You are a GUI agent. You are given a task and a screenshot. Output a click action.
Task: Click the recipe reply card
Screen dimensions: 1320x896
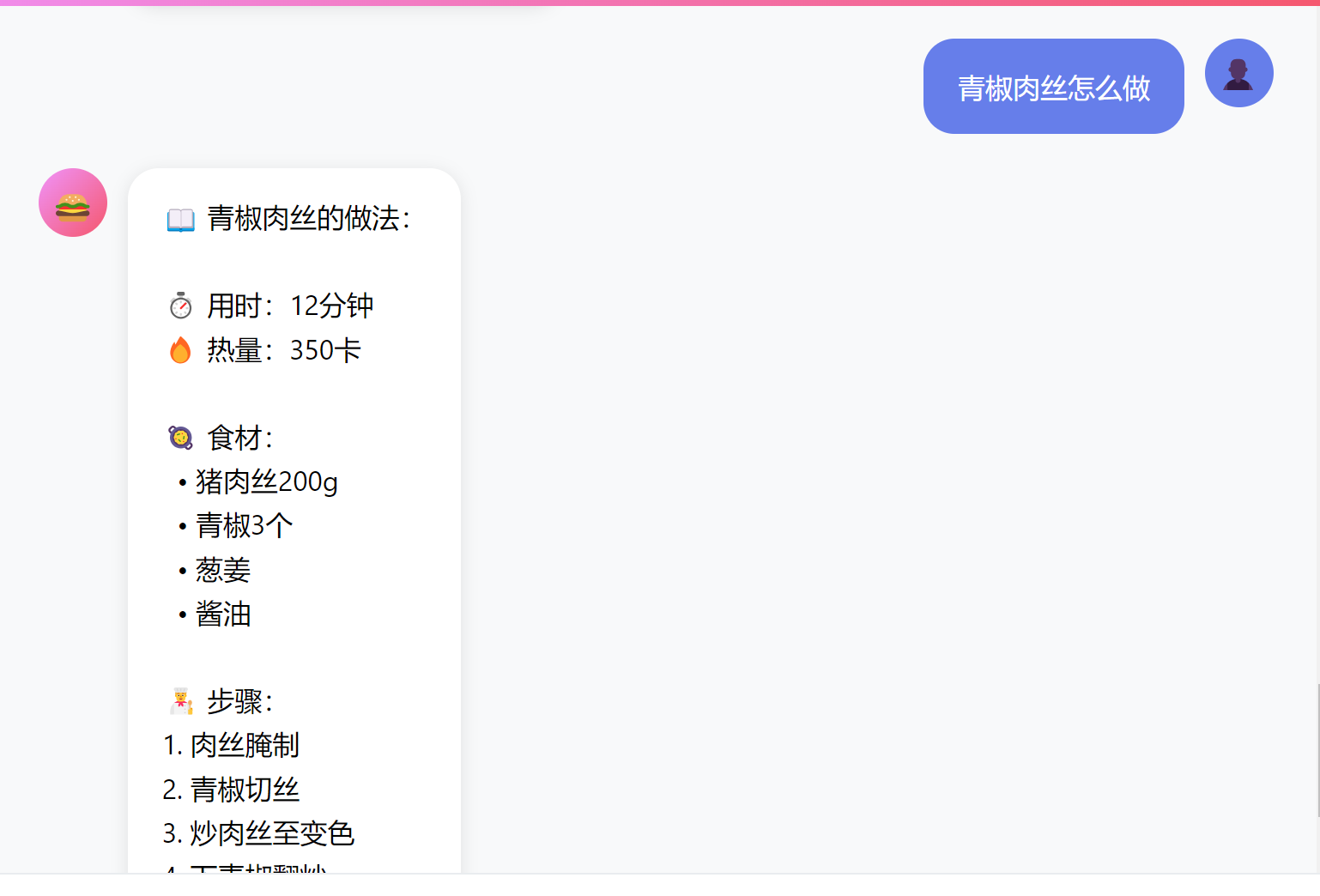click(294, 515)
